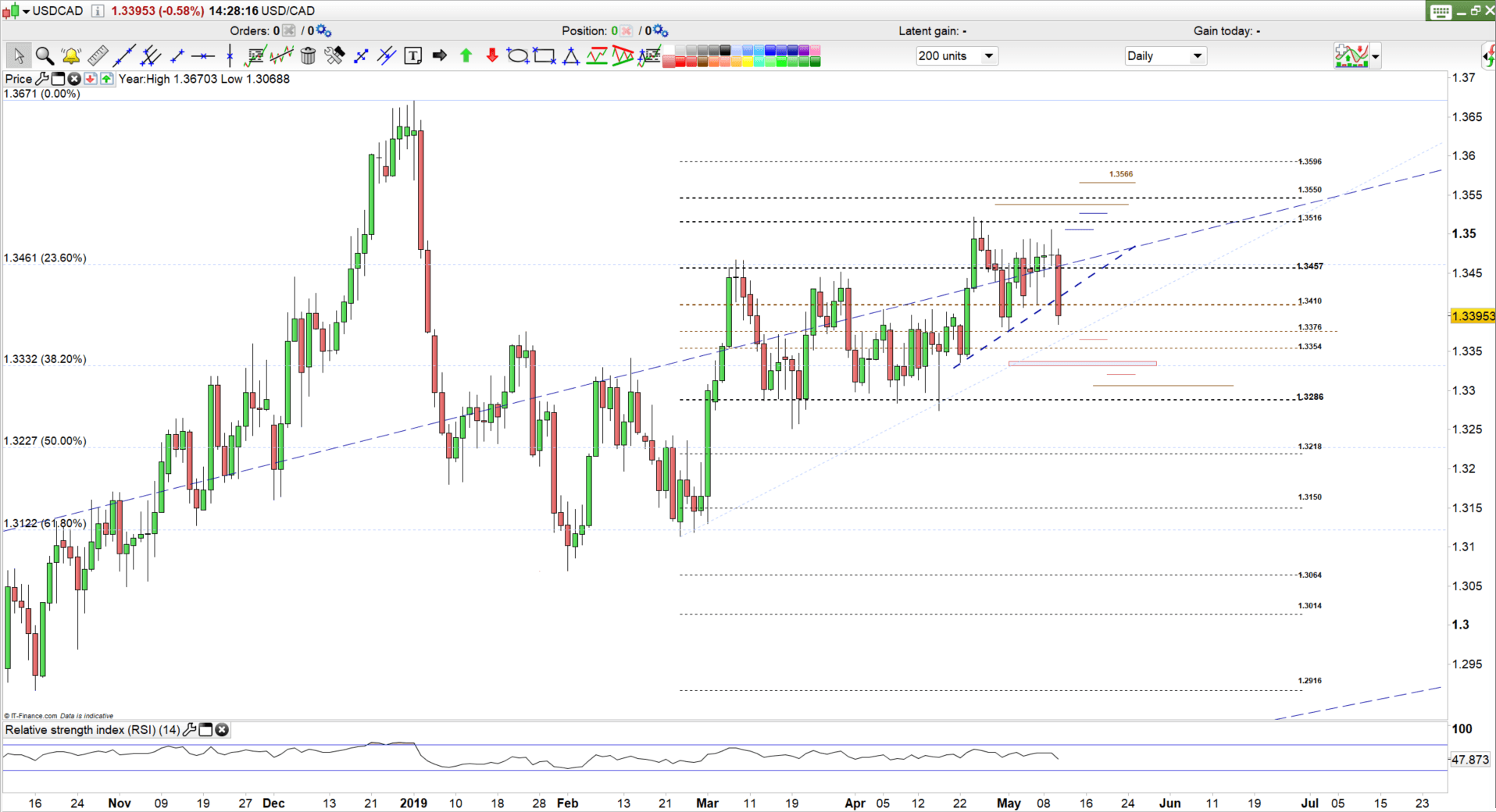Click the 1.3332 (38.20%) Fibonacci label
Image resolution: width=1496 pixels, height=812 pixels.
click(x=45, y=359)
